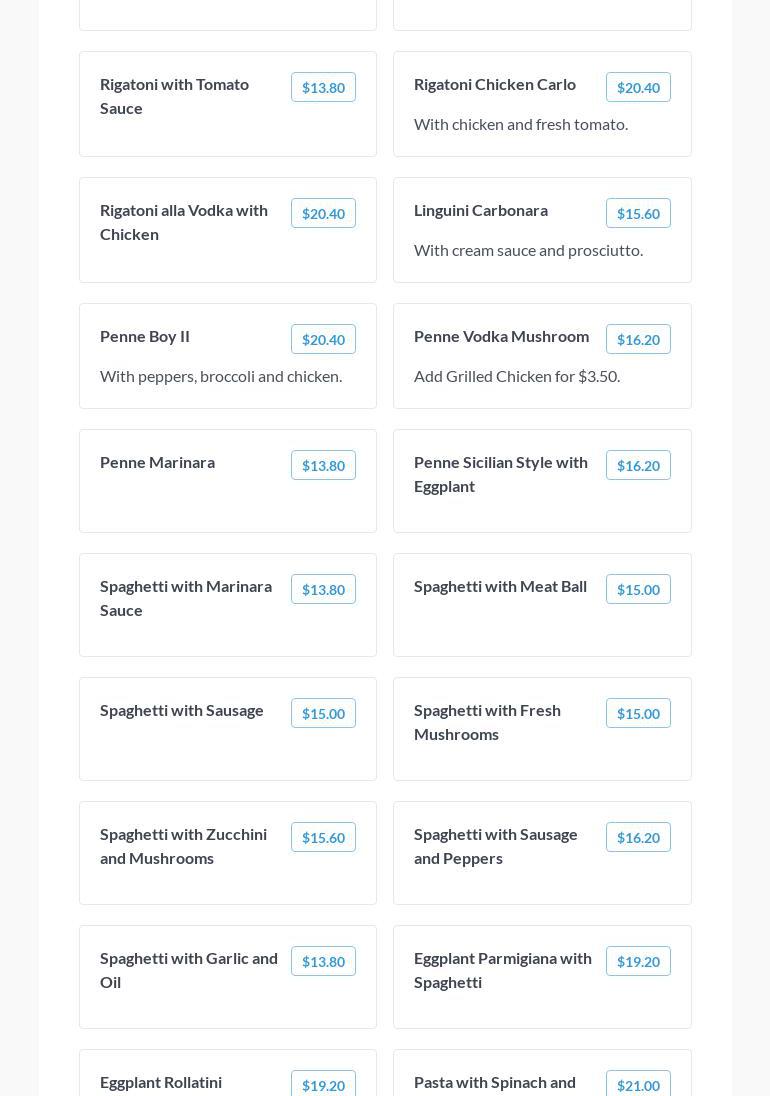
Task: Click the $13.80 price for Rigatoni with Tomato Sauce
Action: [x=323, y=88]
